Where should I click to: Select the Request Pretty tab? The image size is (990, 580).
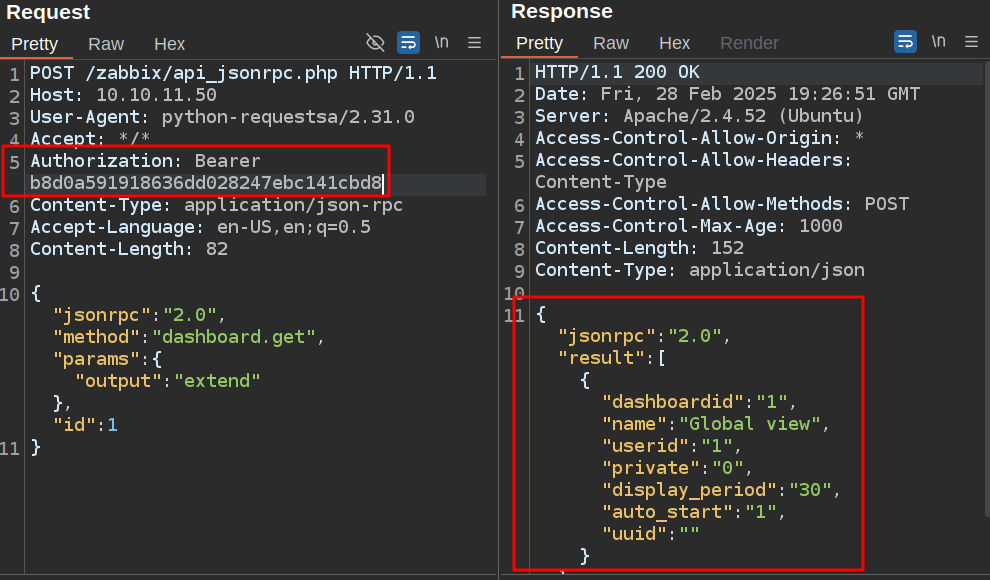point(35,44)
